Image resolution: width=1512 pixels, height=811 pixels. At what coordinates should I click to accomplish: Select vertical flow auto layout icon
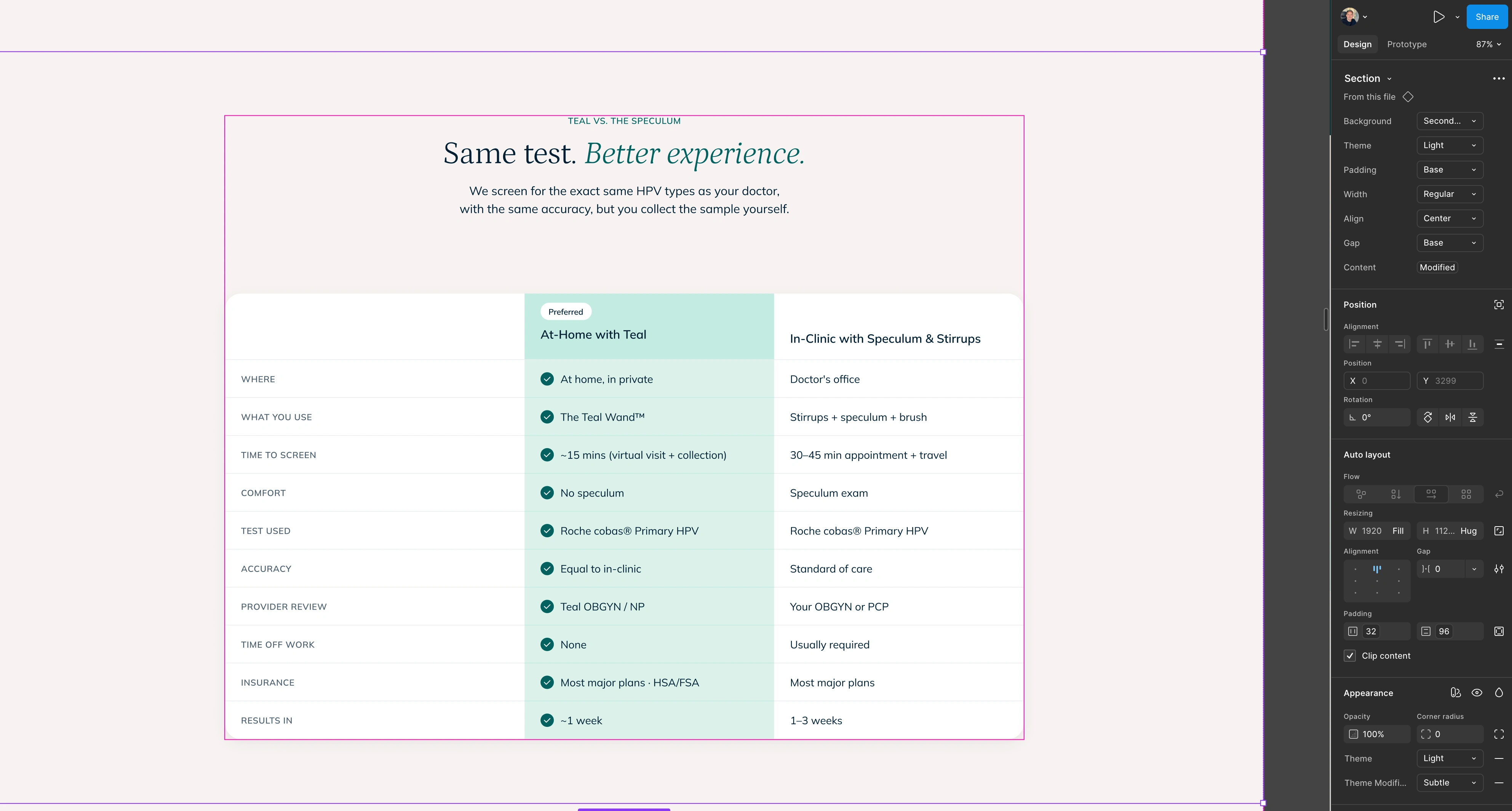[x=1396, y=494]
